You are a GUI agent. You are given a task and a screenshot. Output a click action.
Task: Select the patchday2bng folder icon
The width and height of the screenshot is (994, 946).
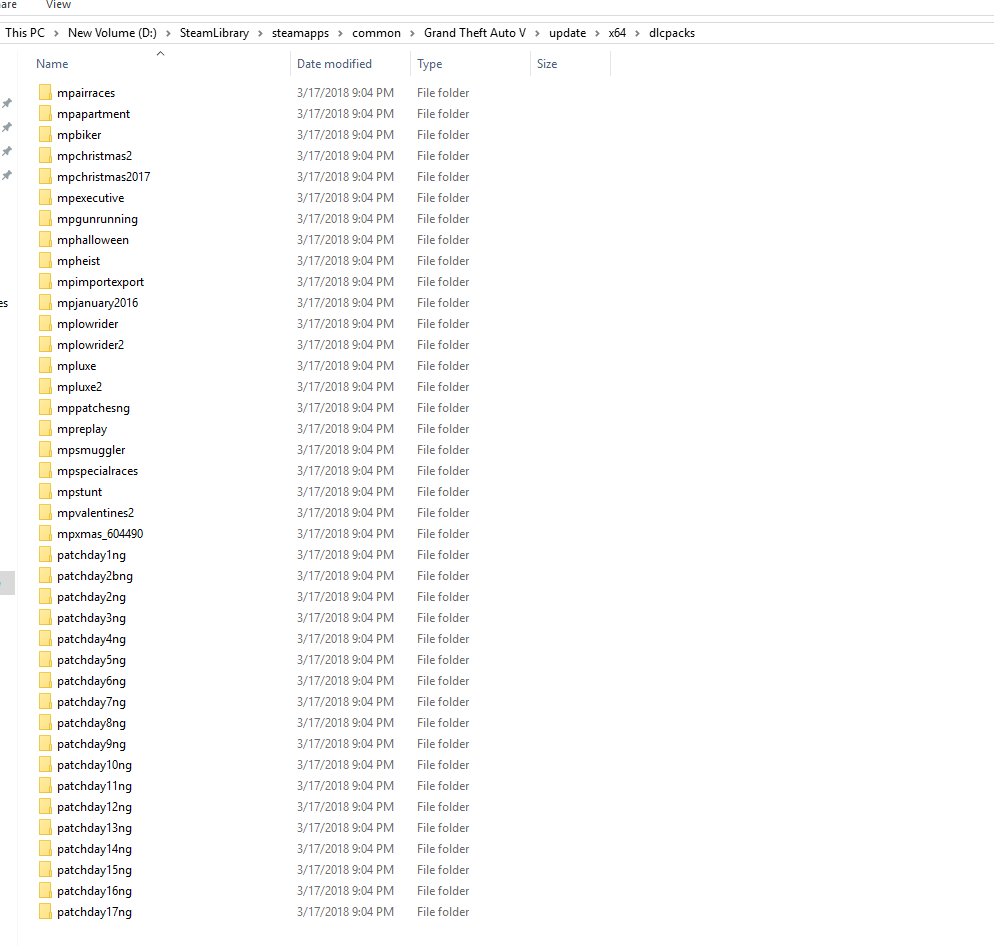[45, 576]
